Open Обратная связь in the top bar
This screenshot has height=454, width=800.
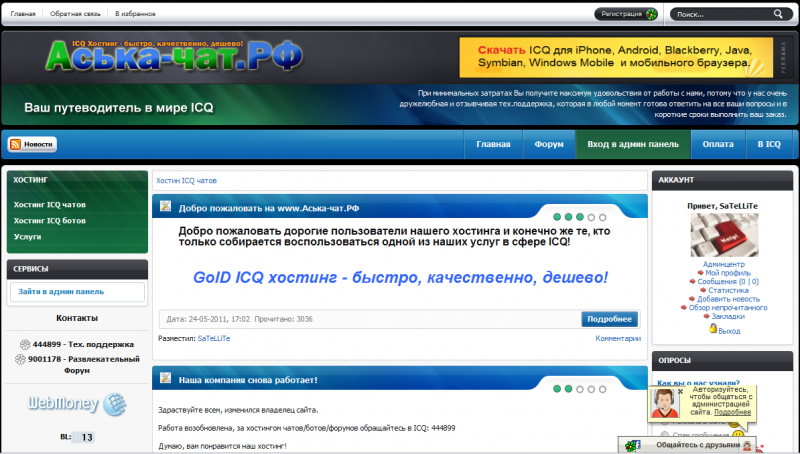click(x=75, y=14)
